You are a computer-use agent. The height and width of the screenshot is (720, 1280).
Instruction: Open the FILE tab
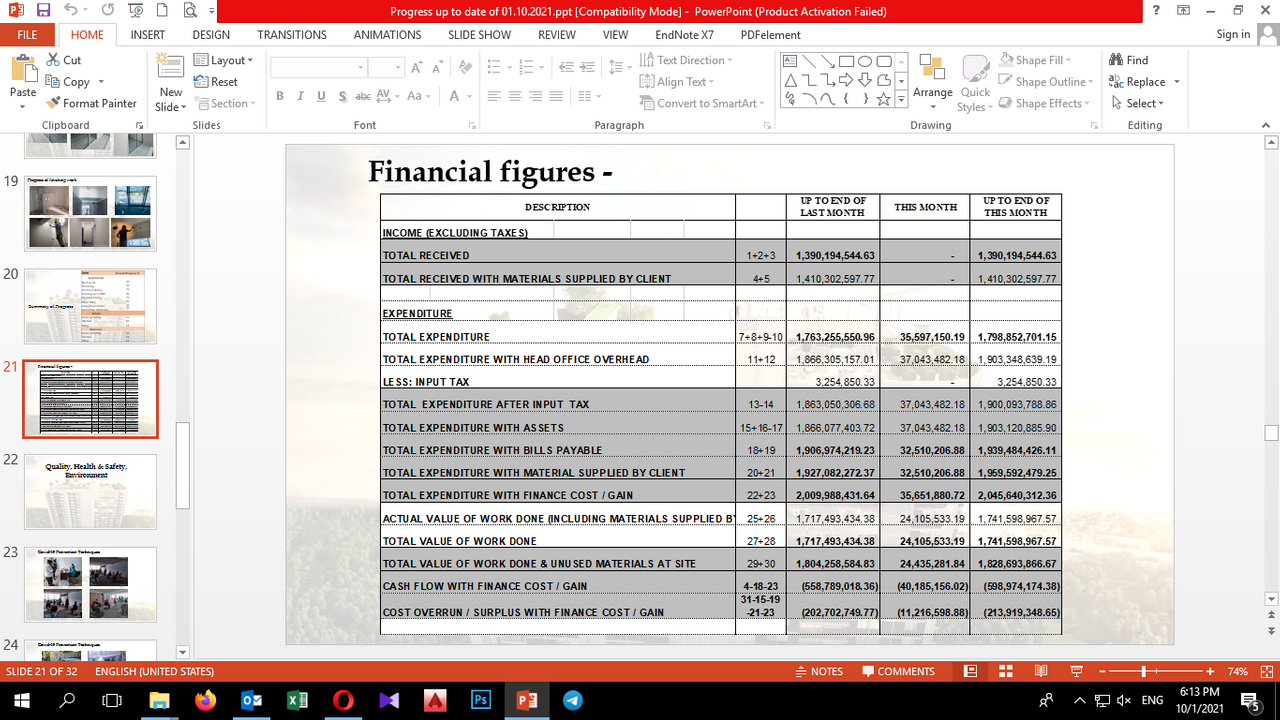[27, 34]
